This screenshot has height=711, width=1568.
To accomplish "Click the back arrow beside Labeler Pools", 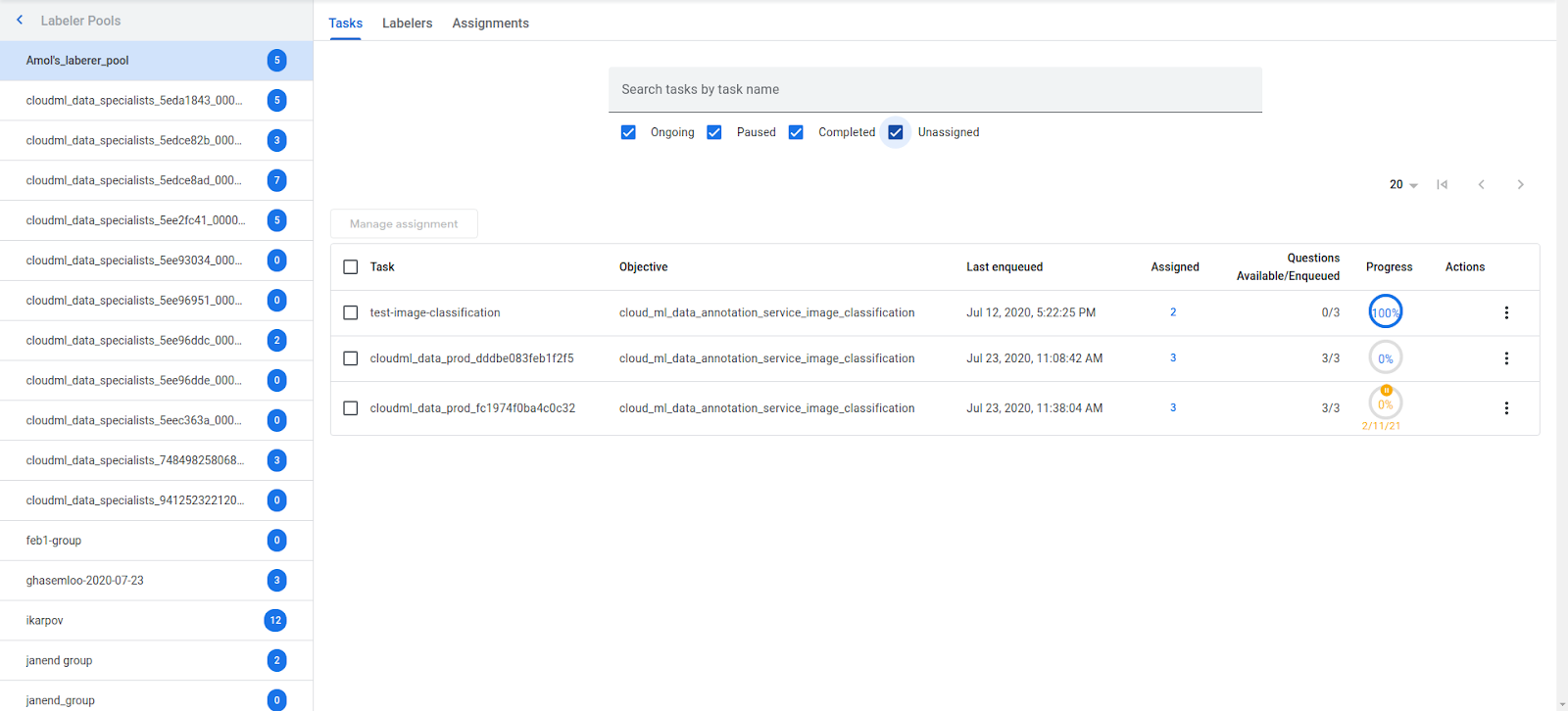I will click(x=20, y=20).
